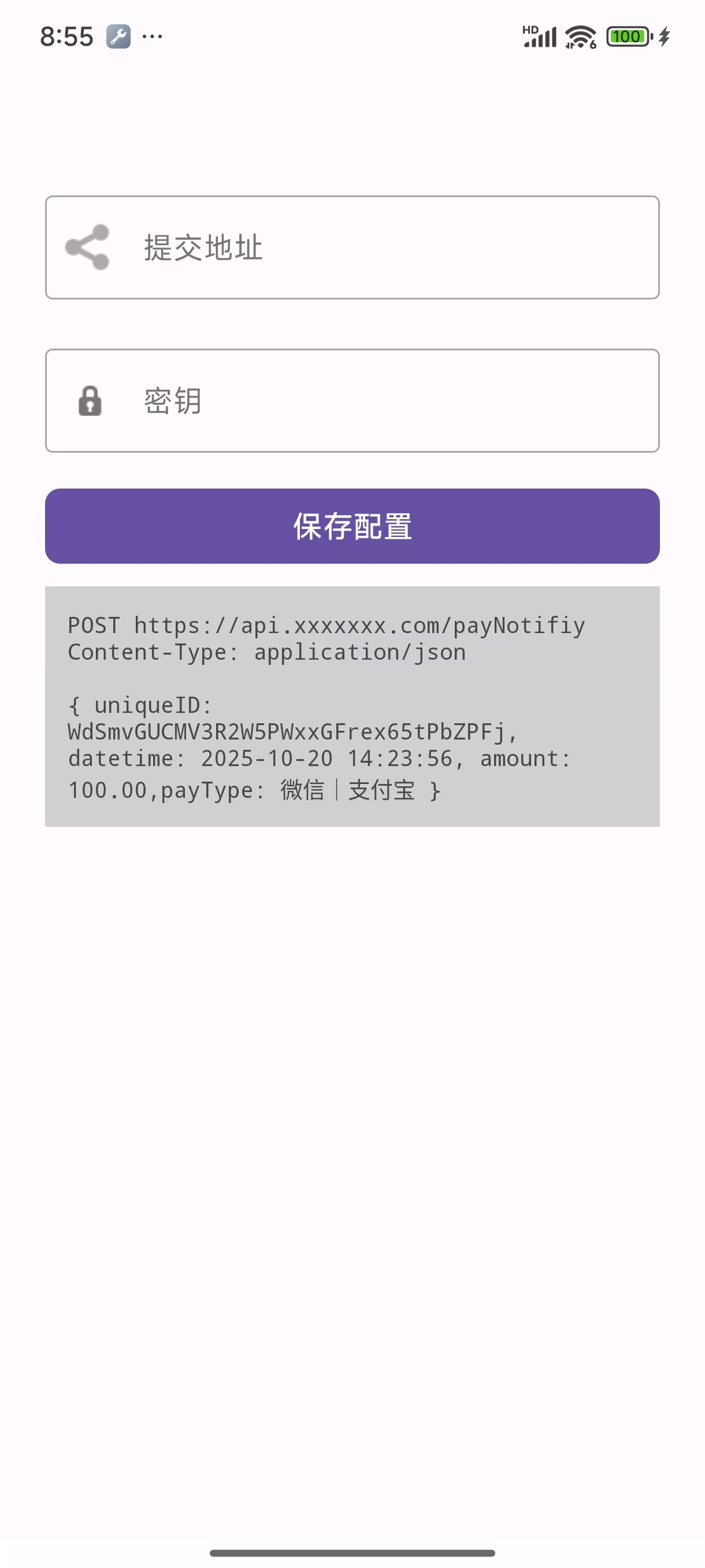Image resolution: width=705 pixels, height=1568 pixels.
Task: Tap the lock icon in the key field
Action: pos(90,401)
